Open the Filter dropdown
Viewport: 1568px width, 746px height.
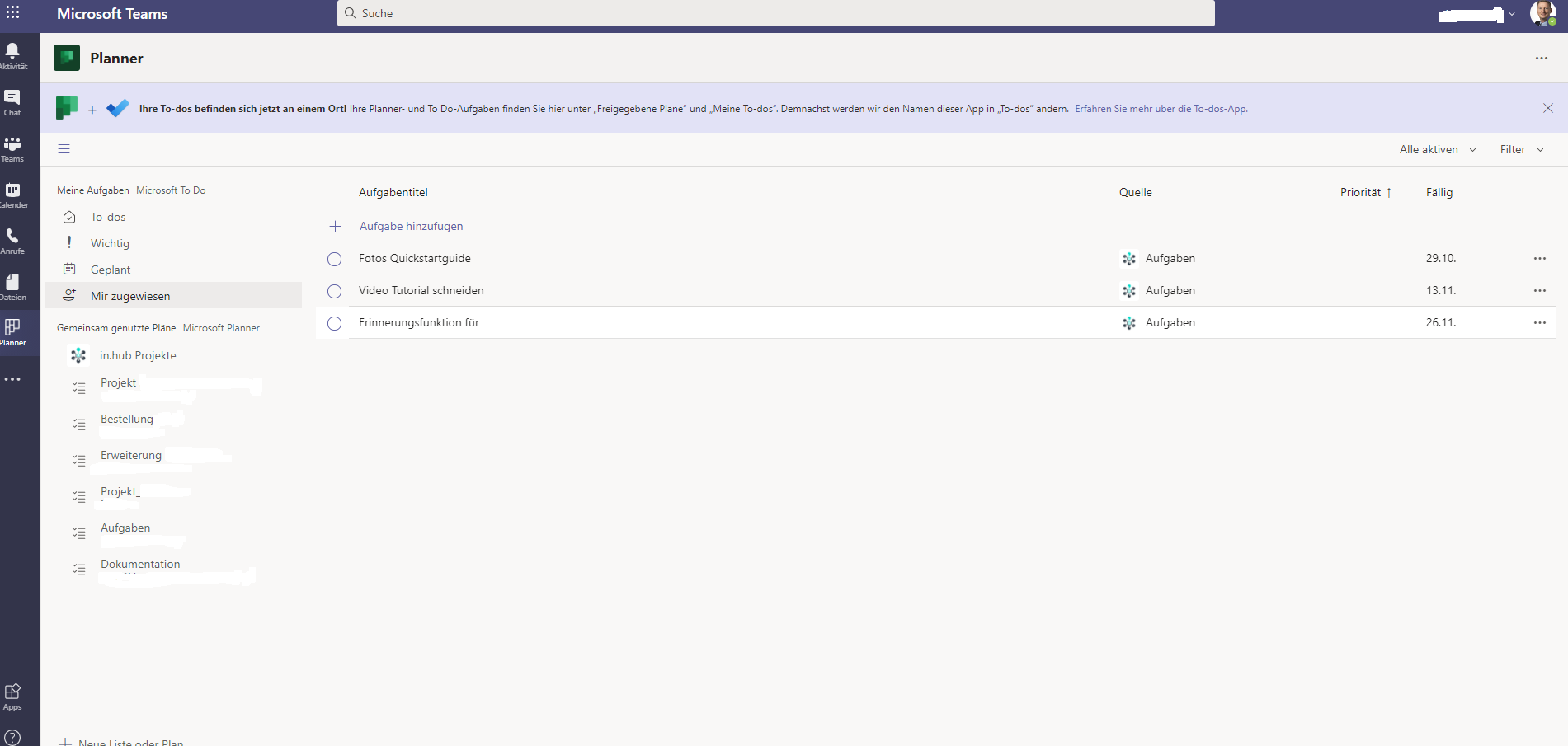1521,149
